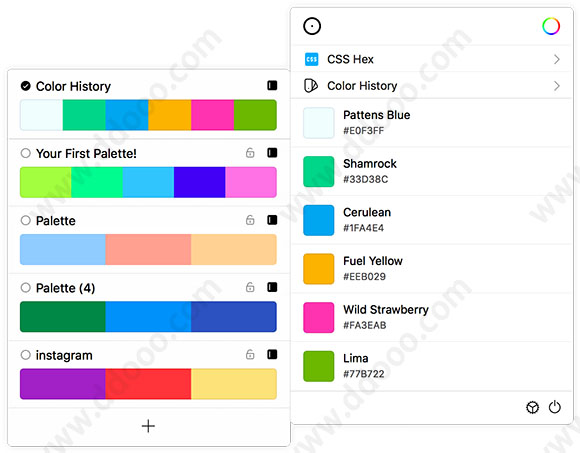Image resolution: width=580 pixels, height=453 pixels.
Task: Select the Your First Palette! radio button
Action: pos(26,153)
